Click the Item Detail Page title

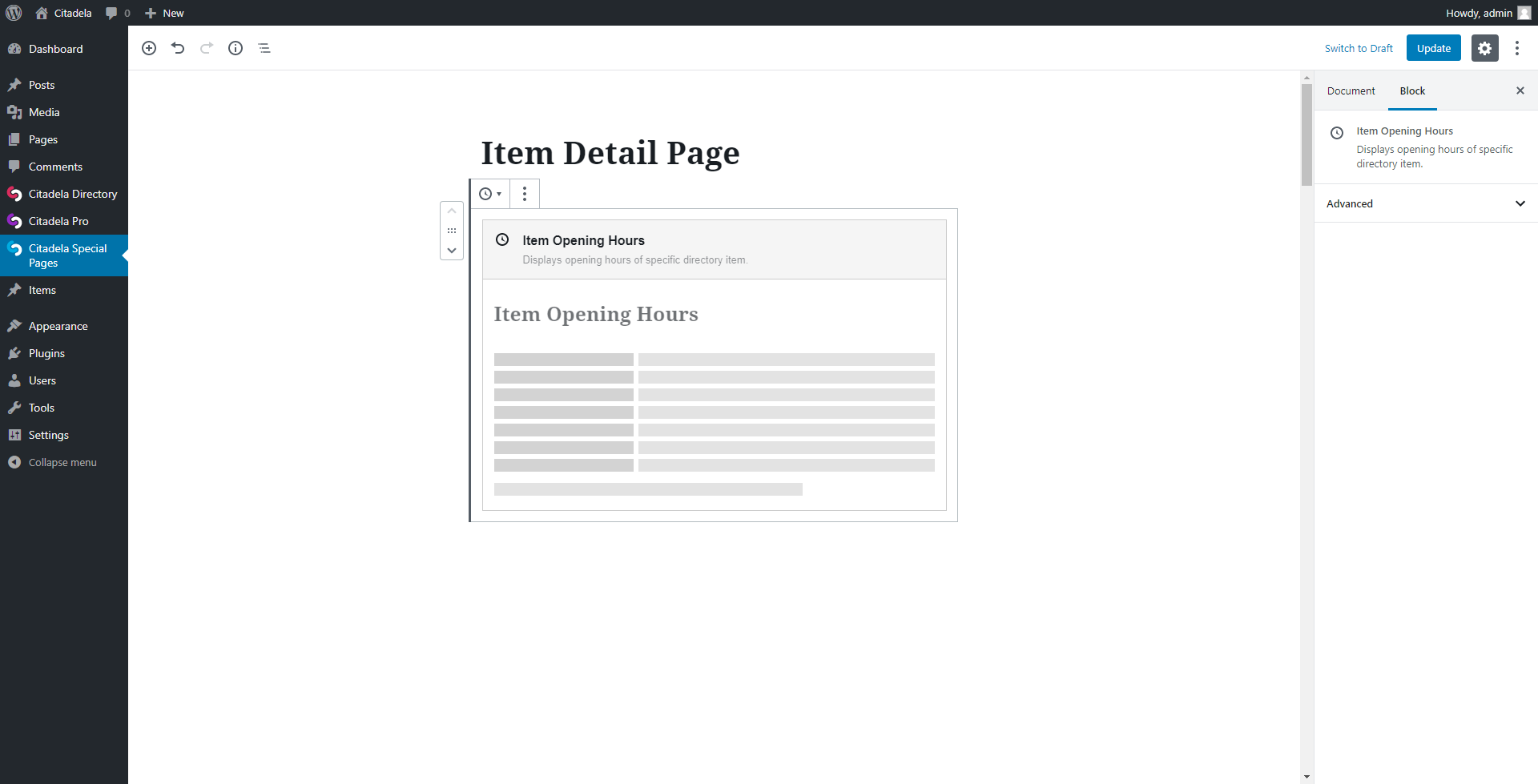[x=610, y=153]
